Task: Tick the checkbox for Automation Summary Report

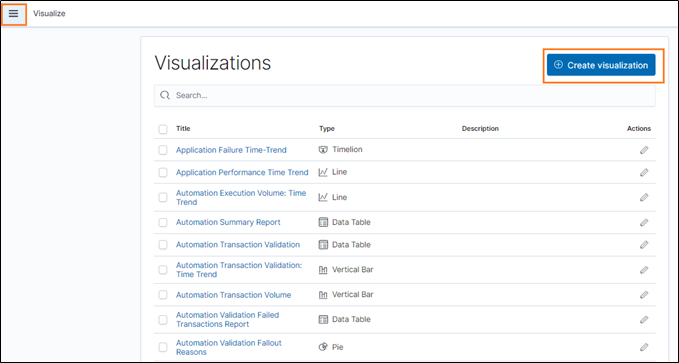Action: click(x=163, y=222)
